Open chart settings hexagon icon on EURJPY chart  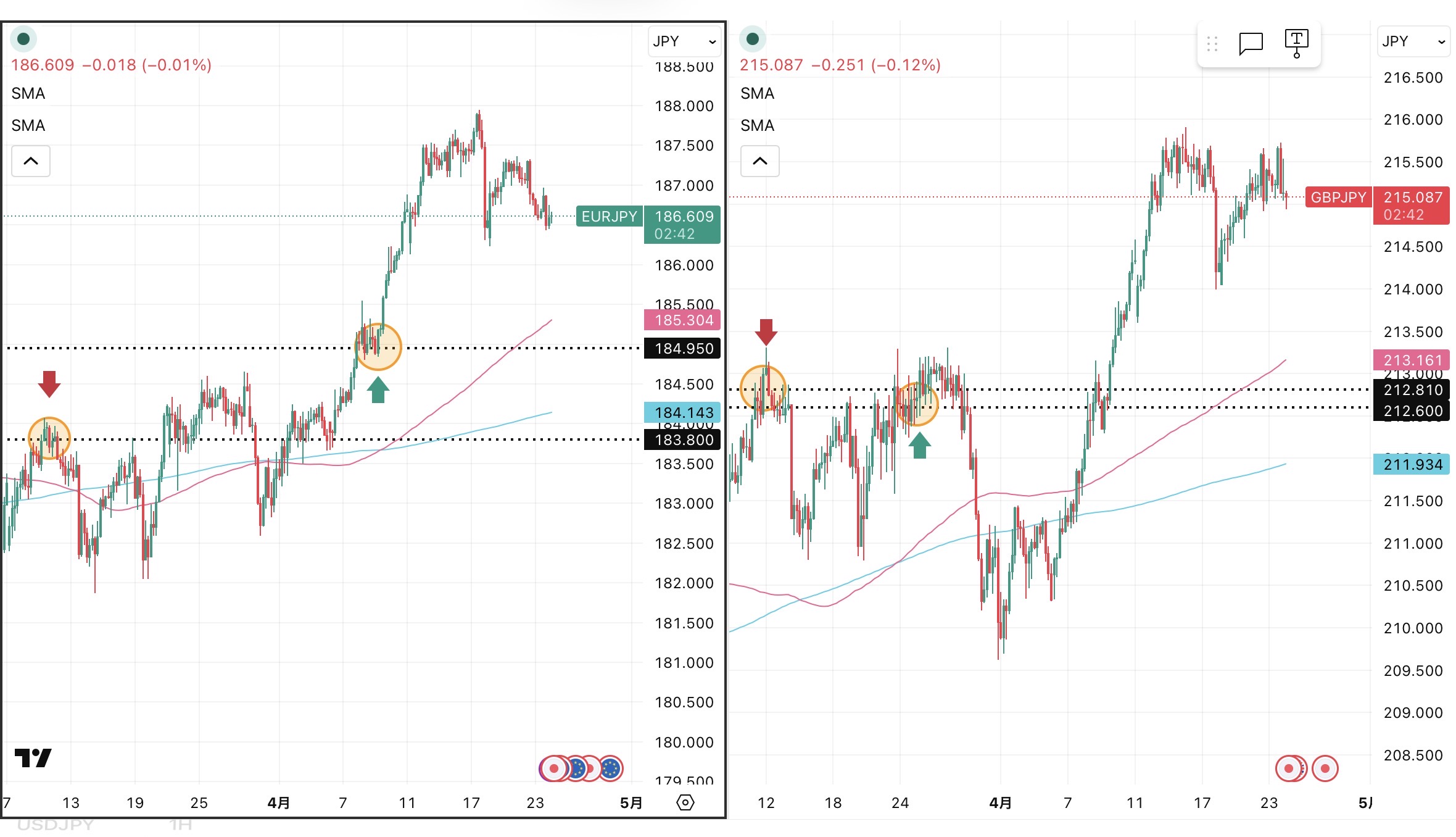[x=685, y=802]
